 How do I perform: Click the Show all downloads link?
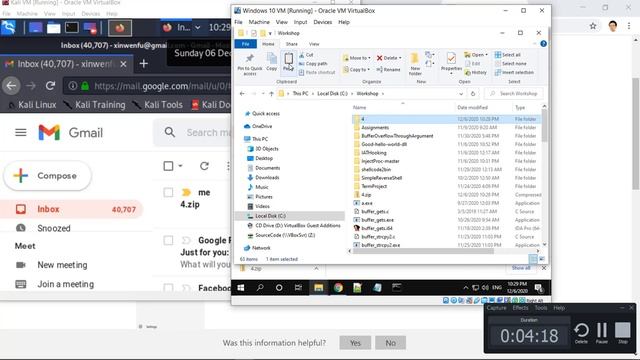521,268
